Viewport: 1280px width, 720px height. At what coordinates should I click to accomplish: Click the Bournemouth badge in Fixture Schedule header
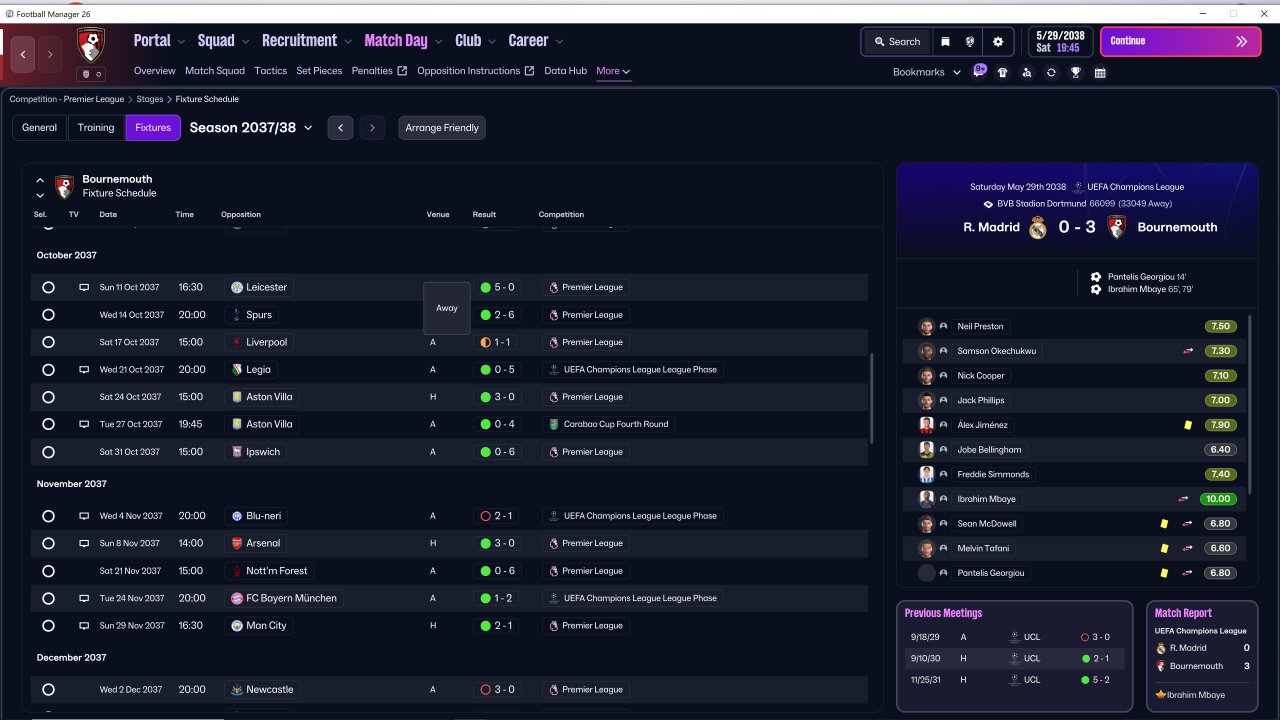(x=64, y=186)
